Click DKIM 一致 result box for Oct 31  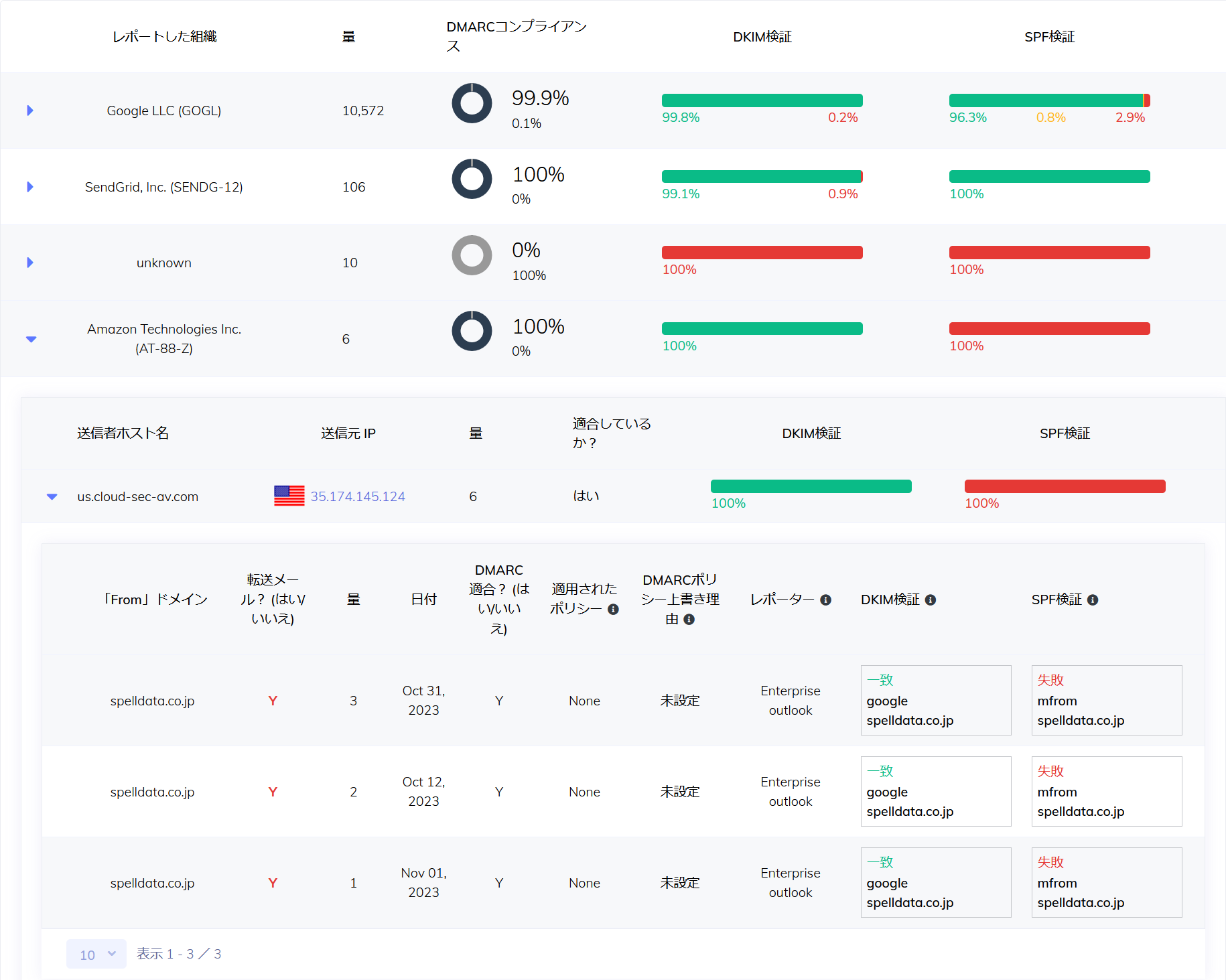[936, 701]
